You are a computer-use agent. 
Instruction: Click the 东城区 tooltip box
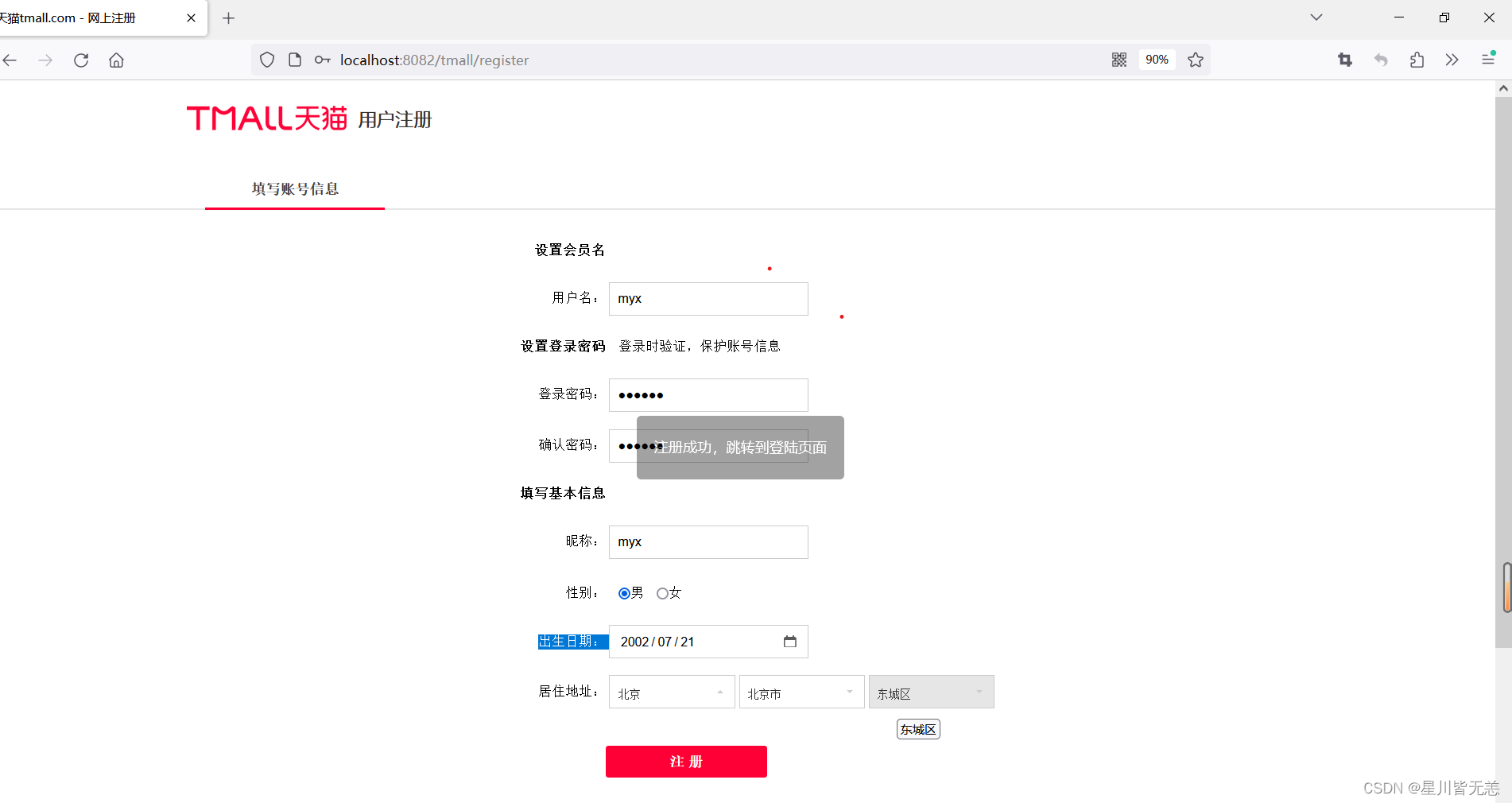point(918,729)
